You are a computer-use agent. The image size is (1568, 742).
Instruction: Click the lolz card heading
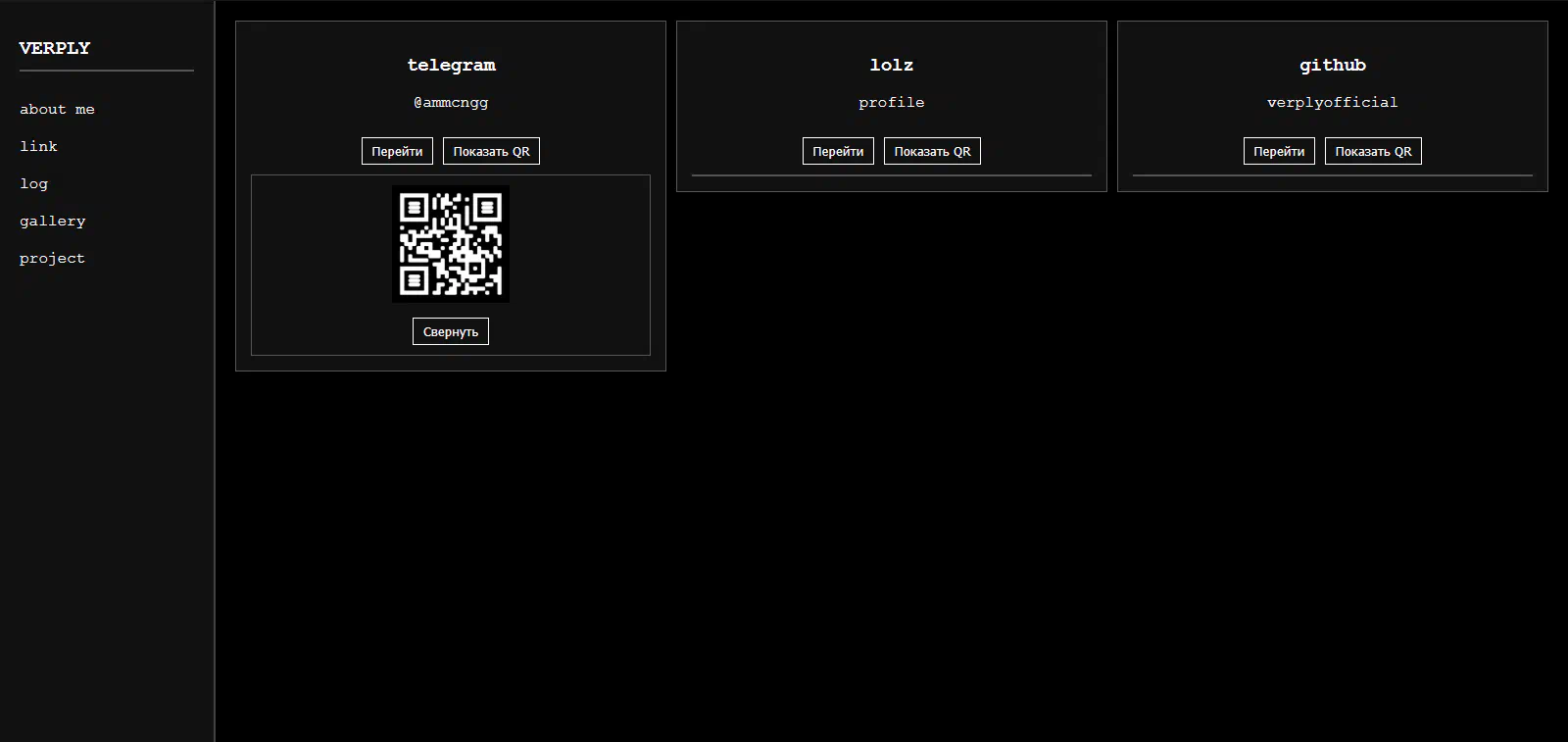892,65
